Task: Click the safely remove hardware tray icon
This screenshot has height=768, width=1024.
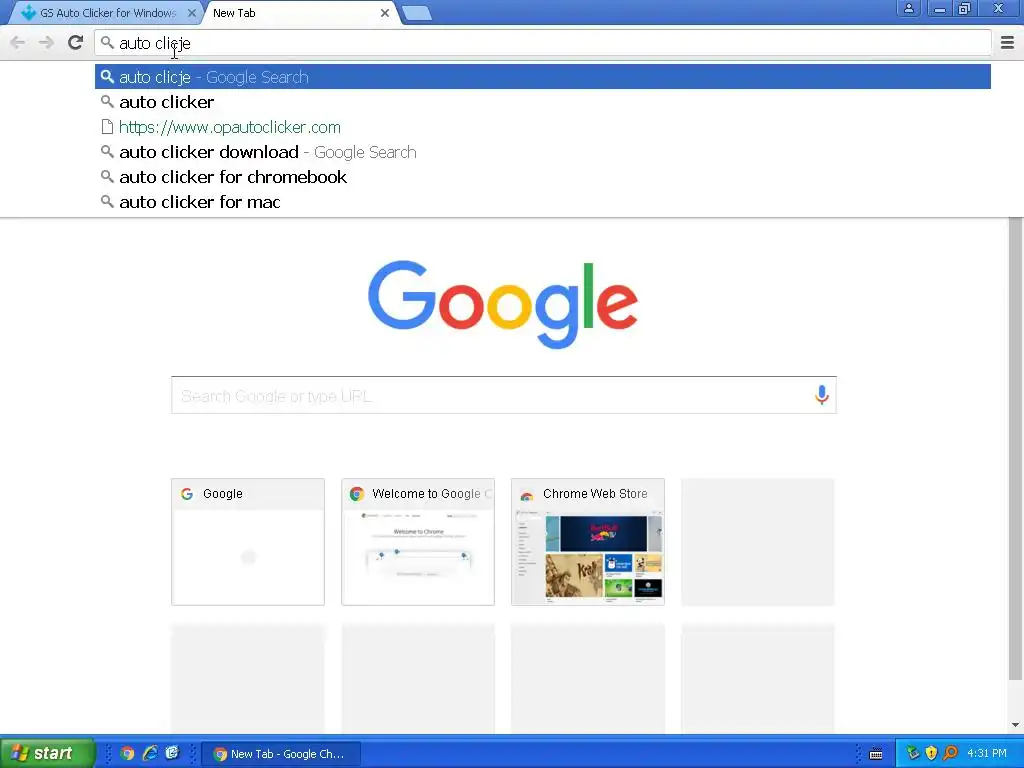Action: 912,754
